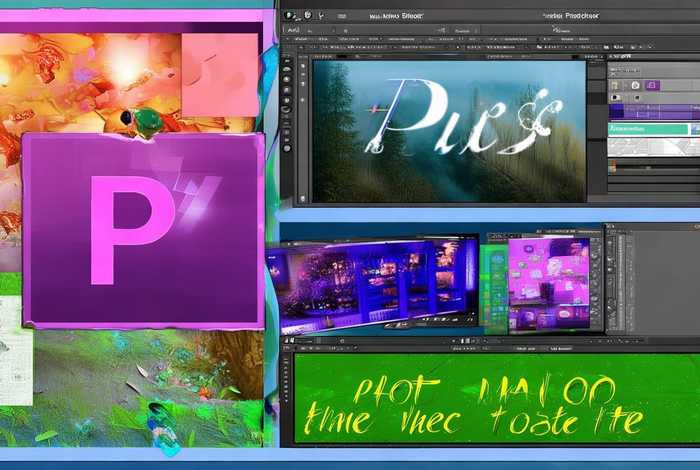Click the small grey rectangle icon in the top bar
The width and height of the screenshot is (700, 470).
pyautogui.click(x=342, y=16)
